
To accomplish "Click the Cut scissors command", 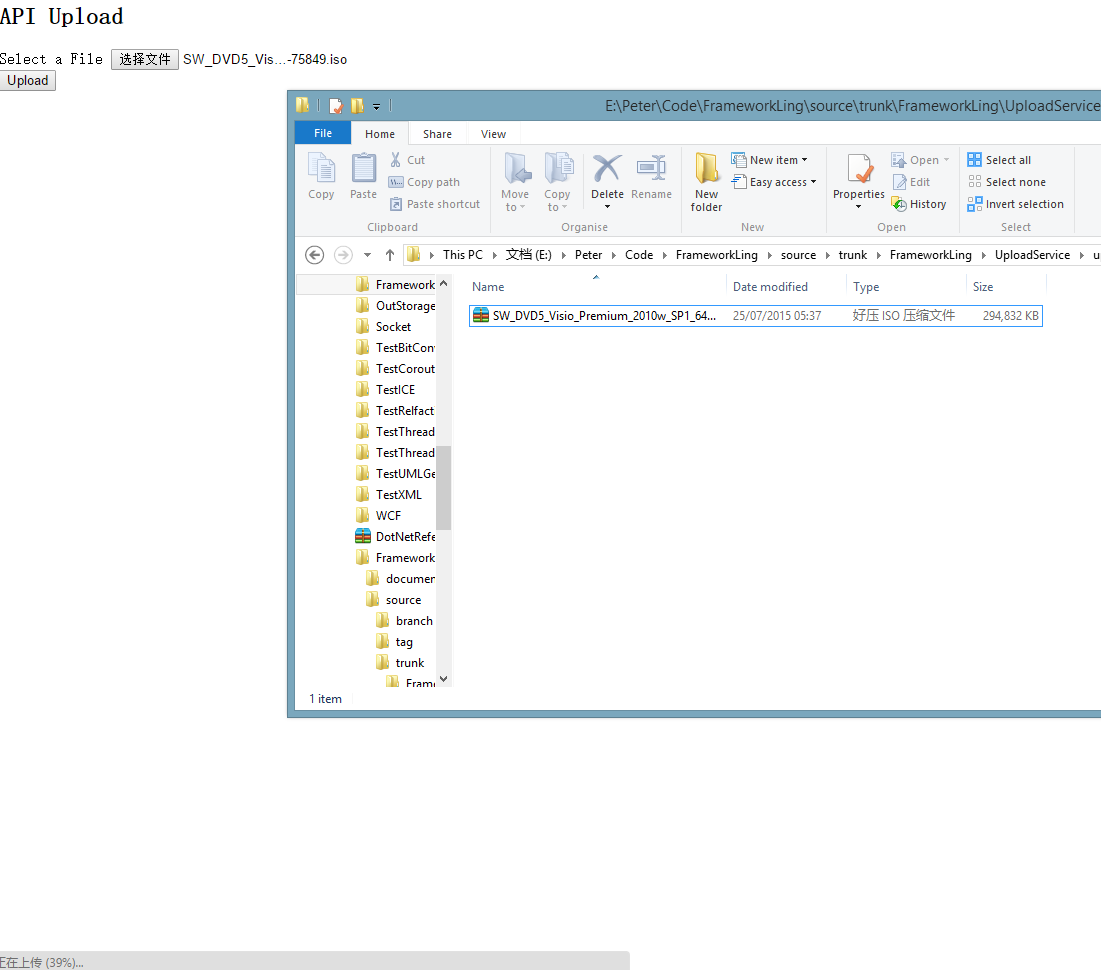I will (407, 160).
